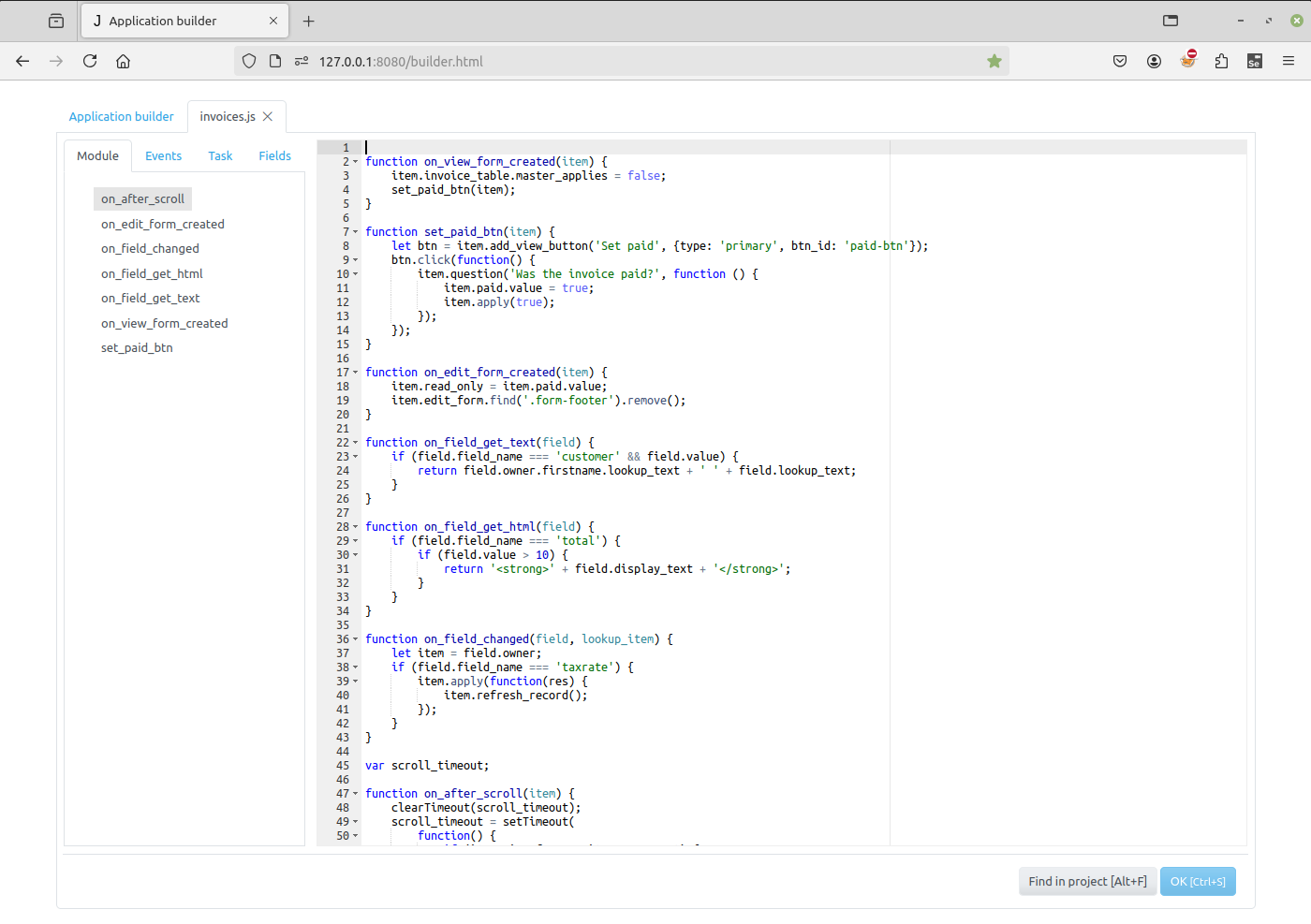The image size is (1311, 924).
Task: Collapse code fold at line 30
Action: (x=356, y=555)
